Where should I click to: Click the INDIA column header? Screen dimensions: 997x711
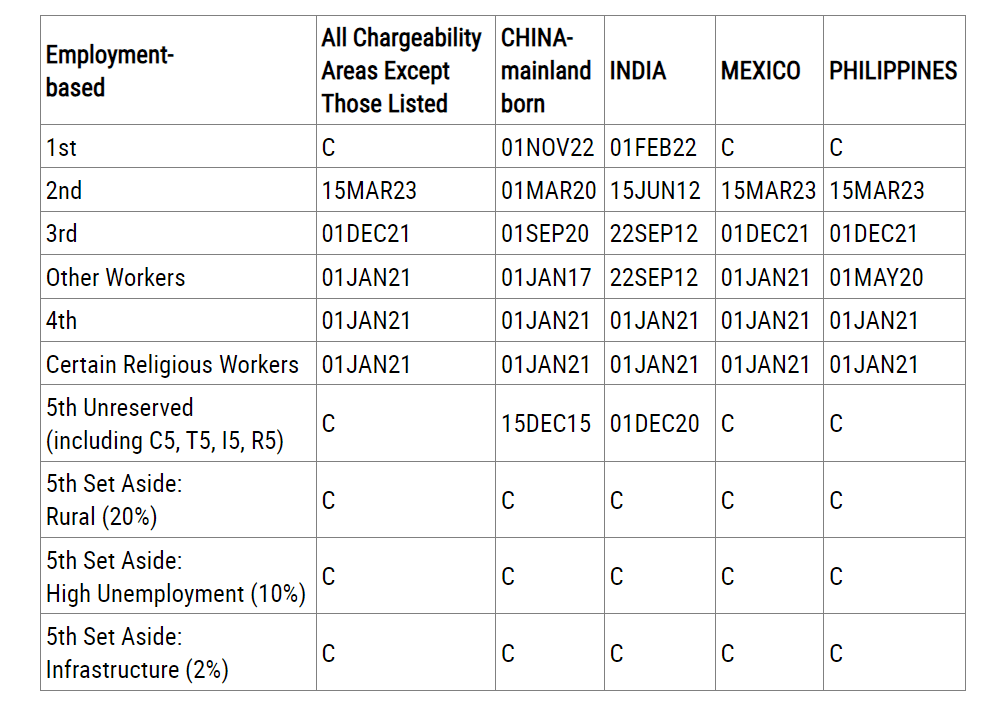click(x=637, y=71)
